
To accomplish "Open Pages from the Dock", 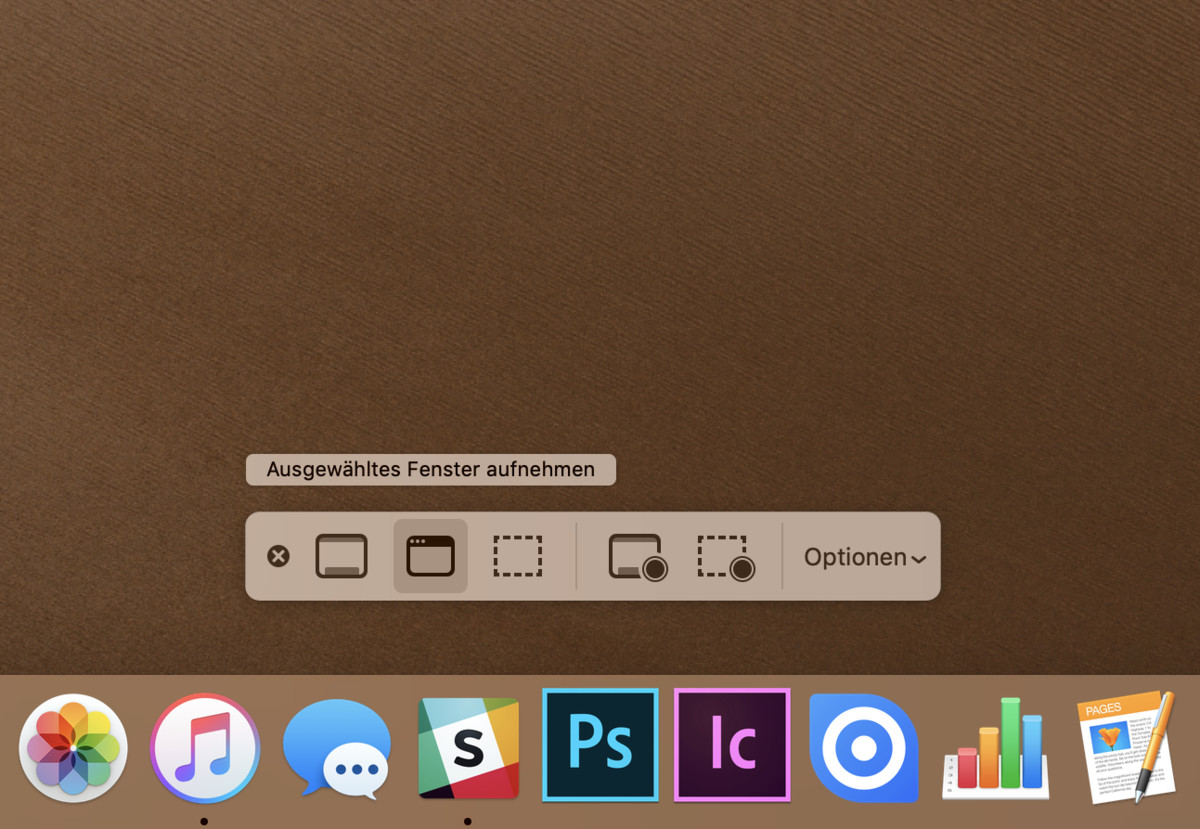I will click(1127, 746).
